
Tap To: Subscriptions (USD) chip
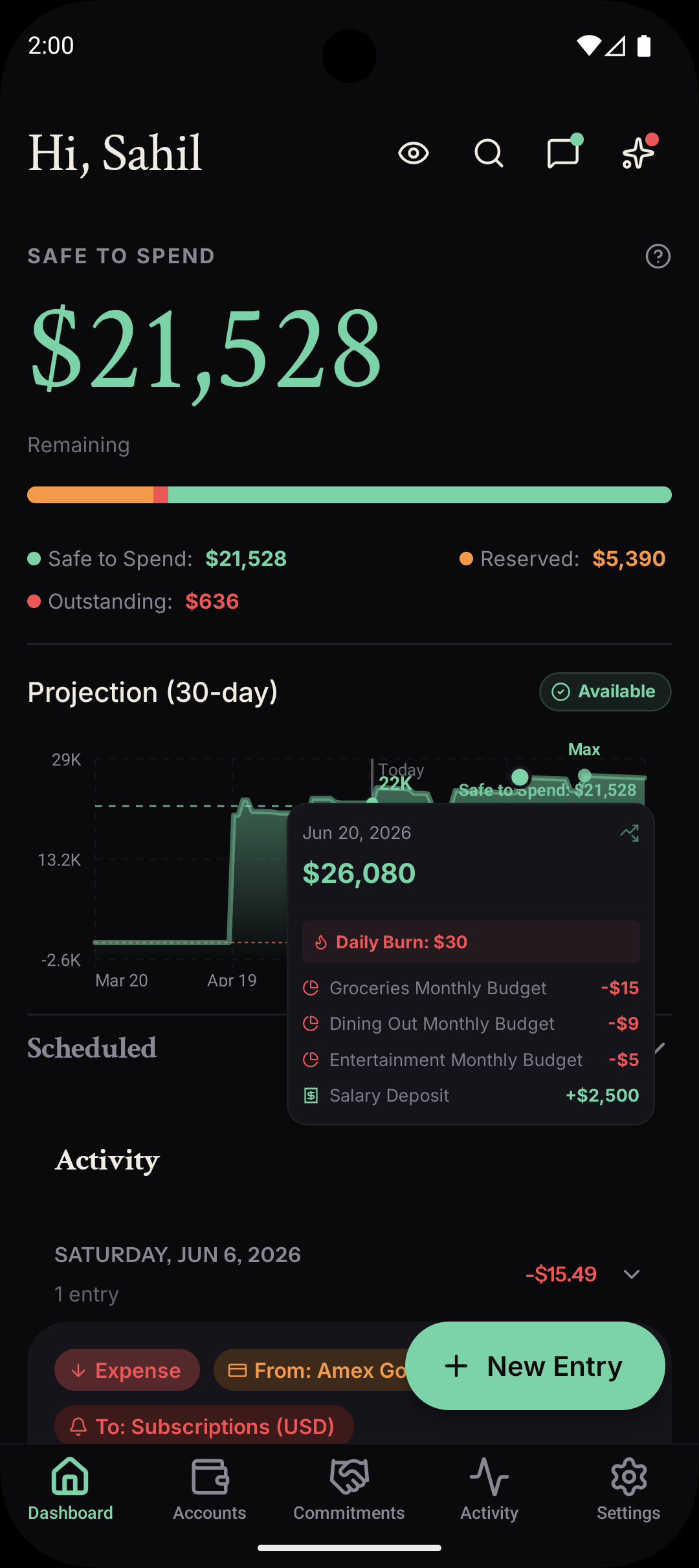pos(204,1426)
